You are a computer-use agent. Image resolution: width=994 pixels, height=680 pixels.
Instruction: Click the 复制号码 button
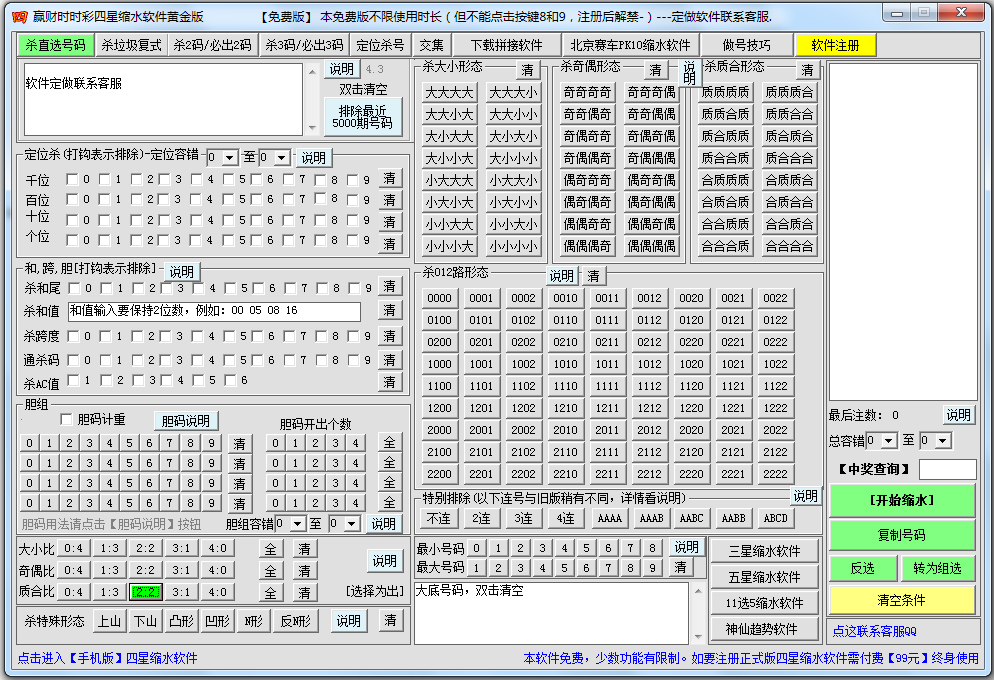(901, 535)
